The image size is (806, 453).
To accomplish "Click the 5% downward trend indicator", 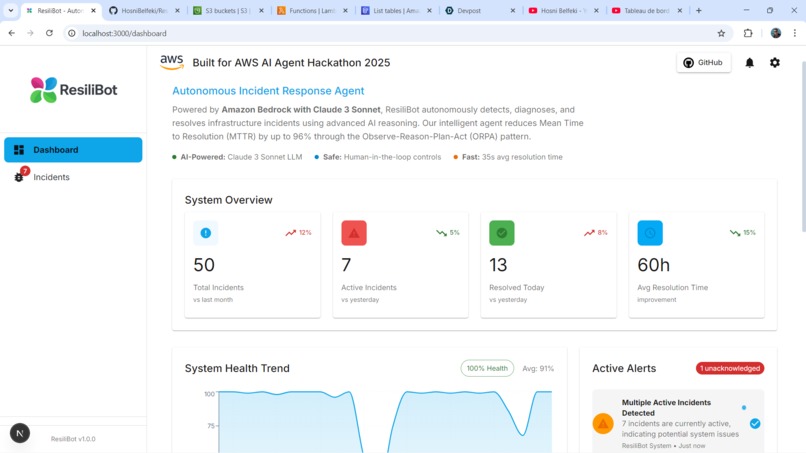I will 448,232.
